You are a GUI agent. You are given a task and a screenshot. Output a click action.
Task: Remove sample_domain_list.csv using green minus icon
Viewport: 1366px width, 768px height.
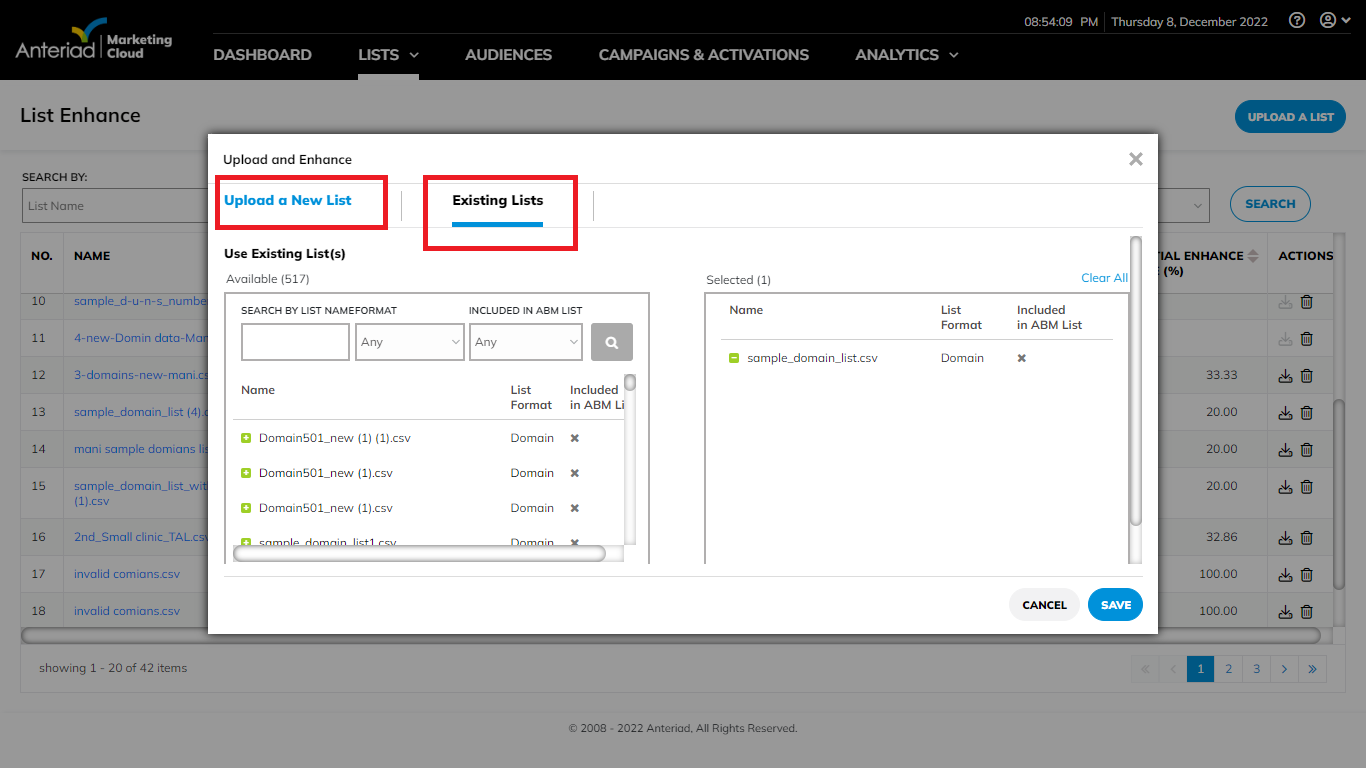pos(734,358)
